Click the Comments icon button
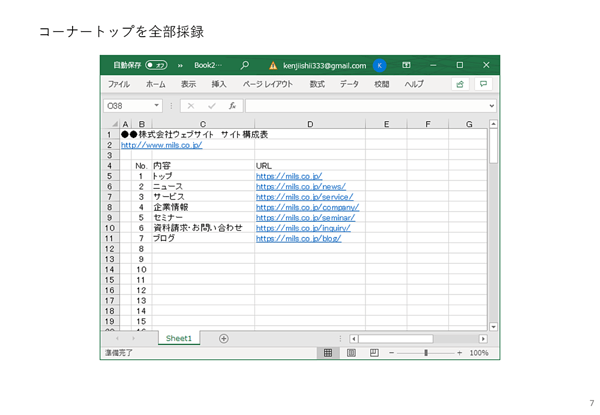The width and height of the screenshot is (600, 415). pyautogui.click(x=483, y=84)
